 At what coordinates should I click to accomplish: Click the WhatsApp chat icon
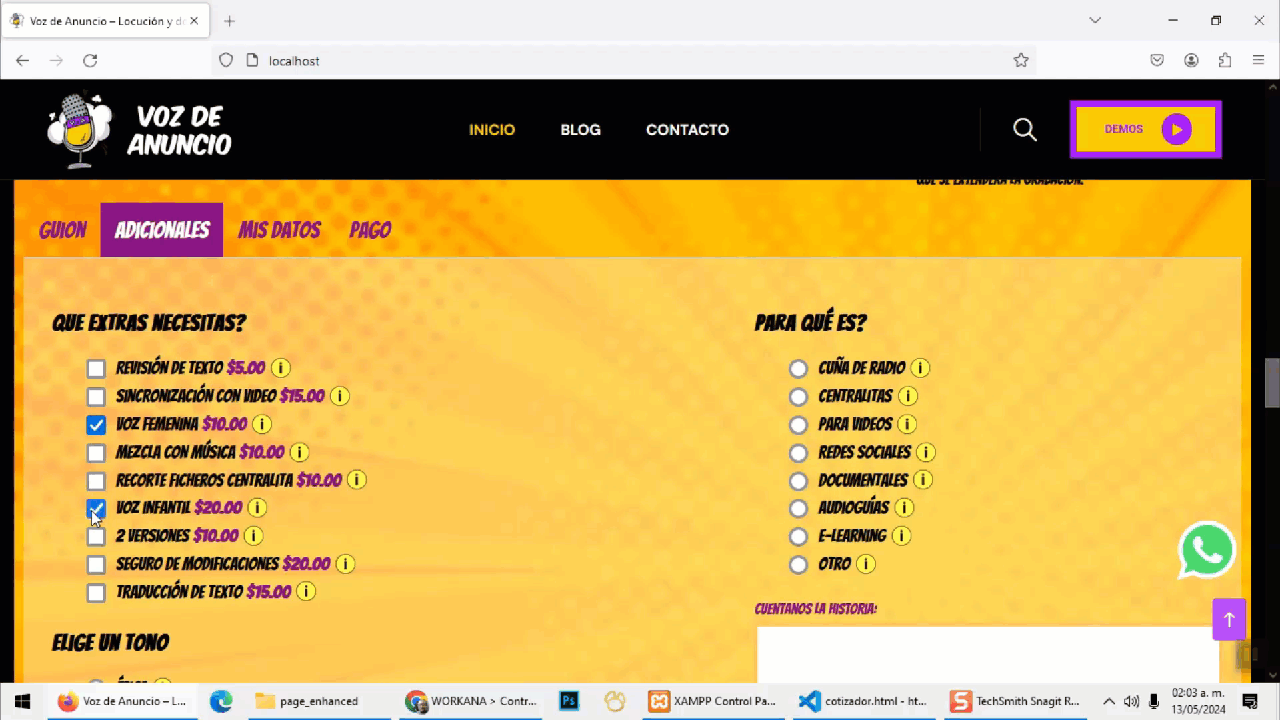pyautogui.click(x=1206, y=550)
